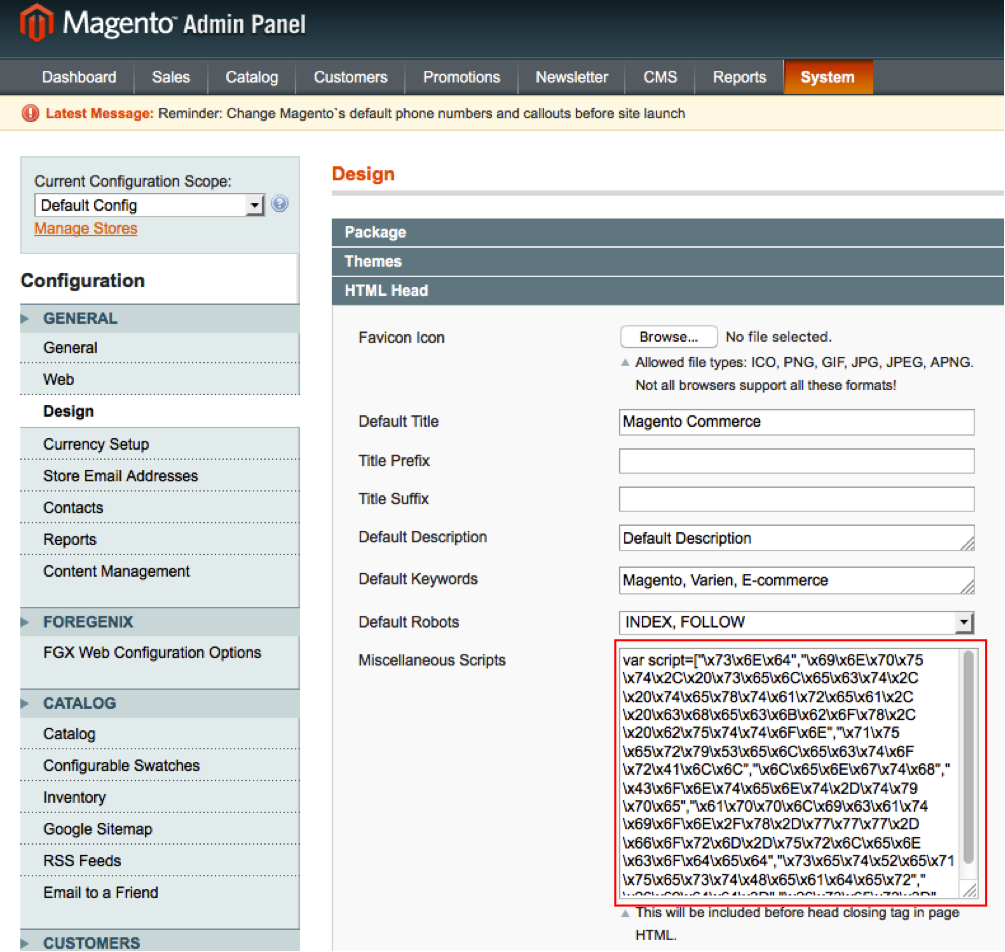Open the Promotions menu
Image resolution: width=1005 pixels, height=952 pixels.
tap(461, 77)
